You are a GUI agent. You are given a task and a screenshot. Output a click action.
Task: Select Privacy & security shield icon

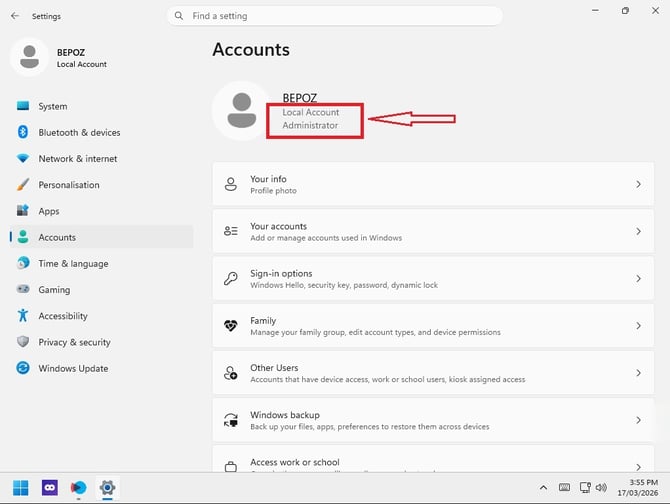pyautogui.click(x=23, y=342)
